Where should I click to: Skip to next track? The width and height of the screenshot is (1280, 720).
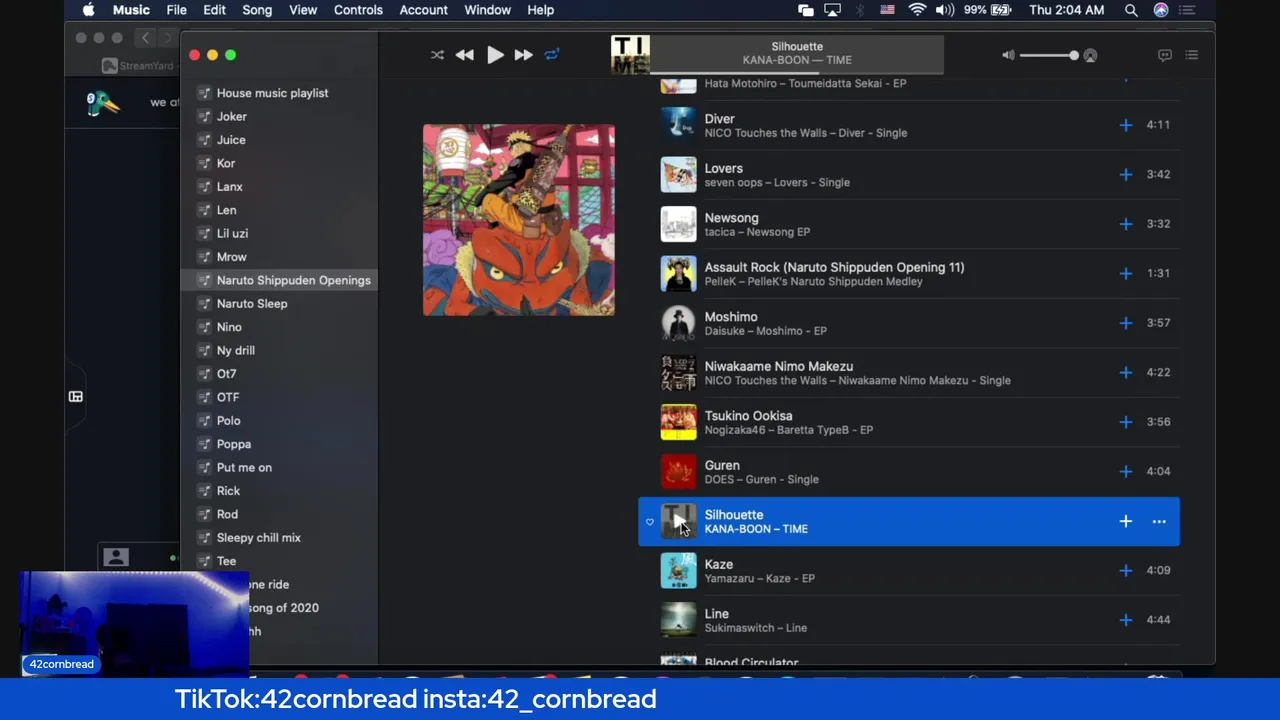tap(523, 55)
